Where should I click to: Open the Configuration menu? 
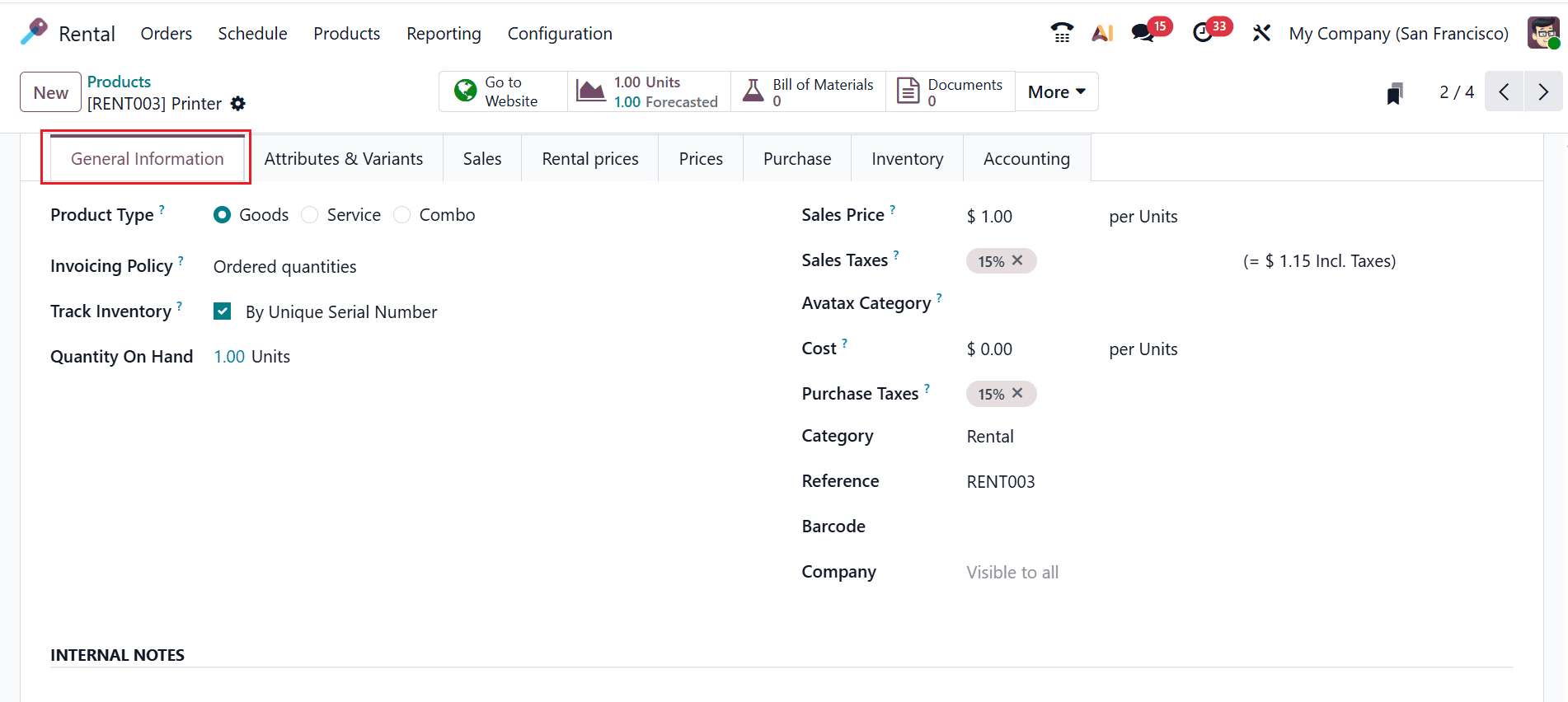tap(560, 34)
